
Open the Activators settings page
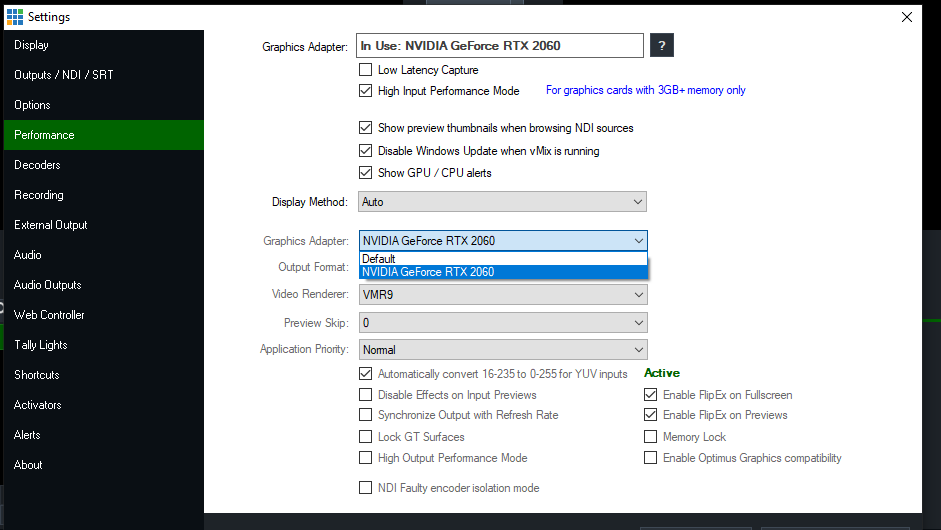coord(104,405)
